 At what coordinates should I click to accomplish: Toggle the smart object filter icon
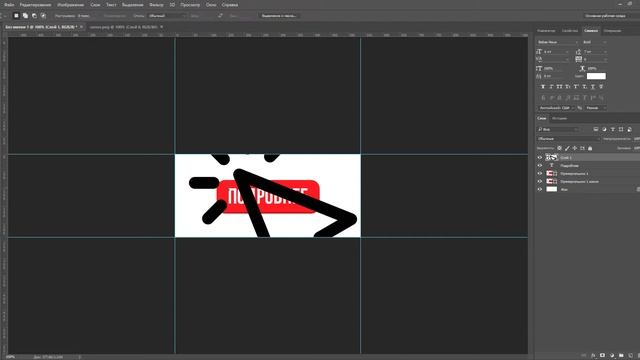click(629, 129)
